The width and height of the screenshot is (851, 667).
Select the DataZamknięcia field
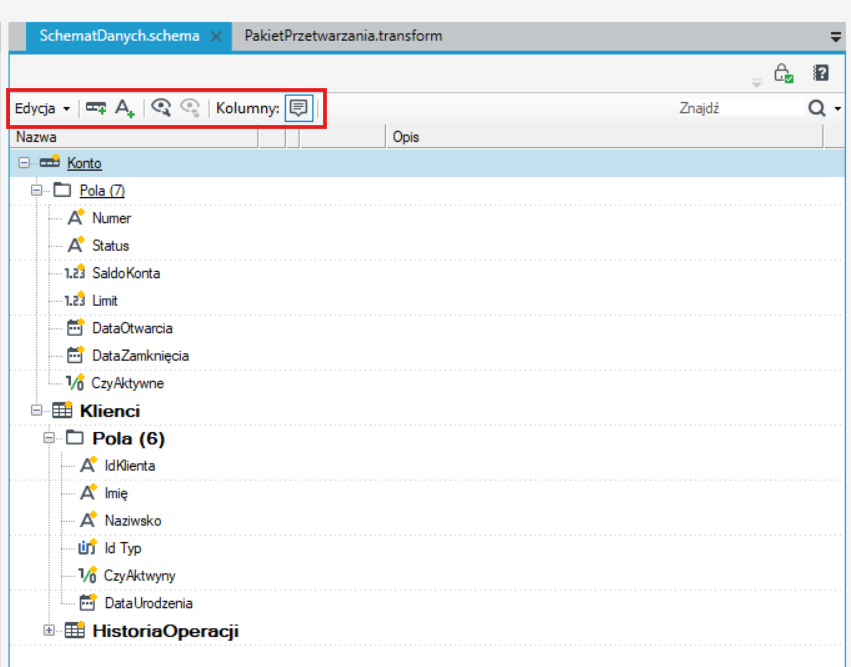click(140, 355)
